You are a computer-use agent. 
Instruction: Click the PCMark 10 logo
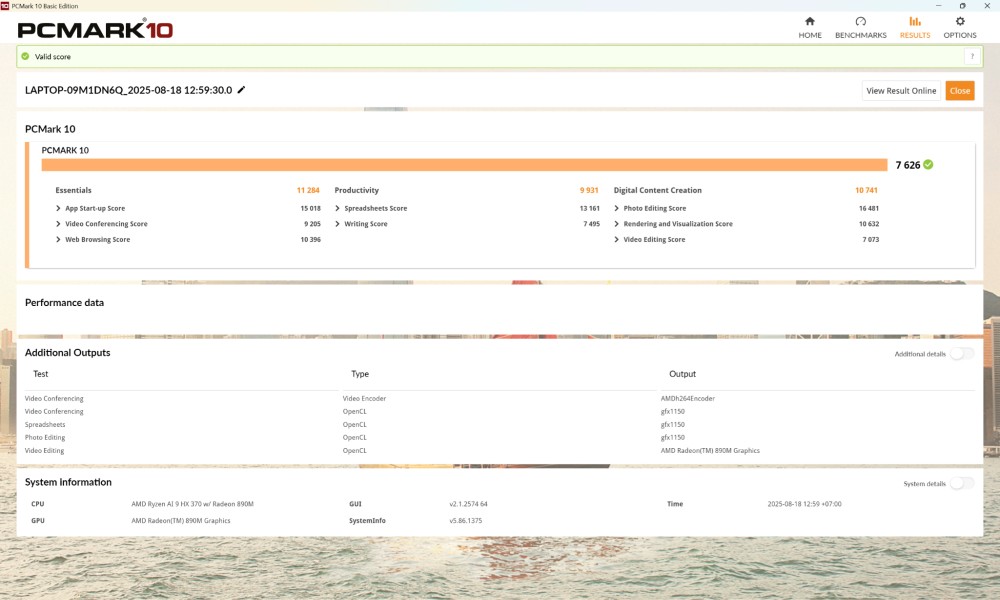click(x=95, y=29)
